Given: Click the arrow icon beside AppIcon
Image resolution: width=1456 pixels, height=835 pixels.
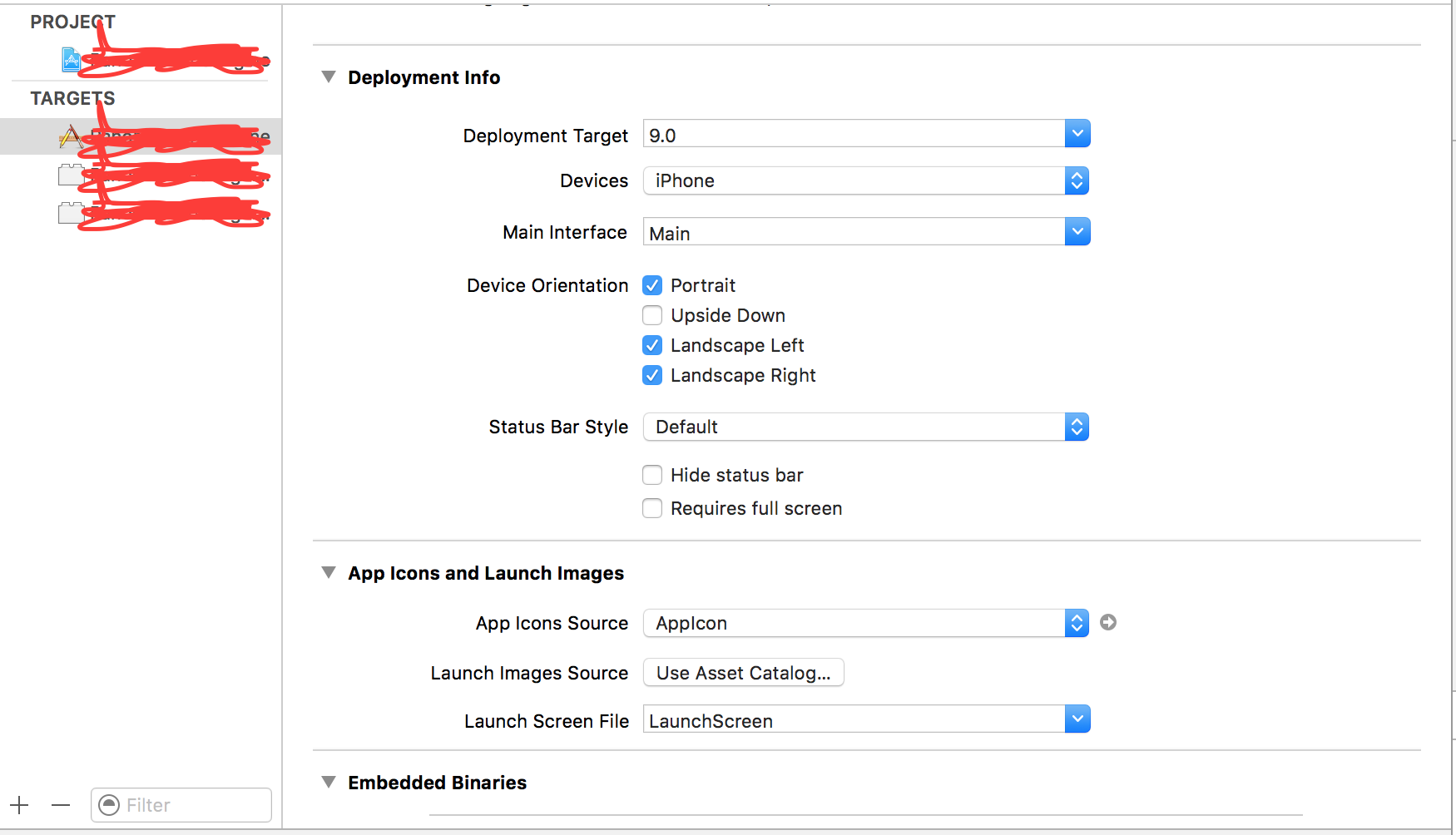Looking at the screenshot, I should pyautogui.click(x=1108, y=622).
